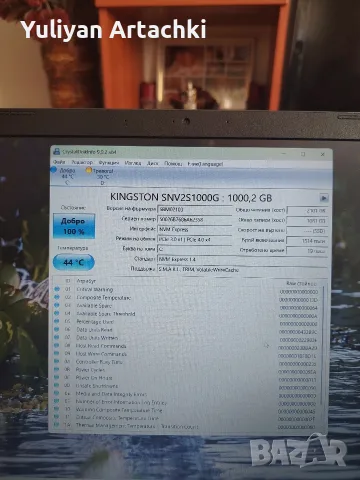Click the KINGSTON SNV2S1000G model title
Image resolution: width=360 pixels, height=480 pixels.
point(191,197)
